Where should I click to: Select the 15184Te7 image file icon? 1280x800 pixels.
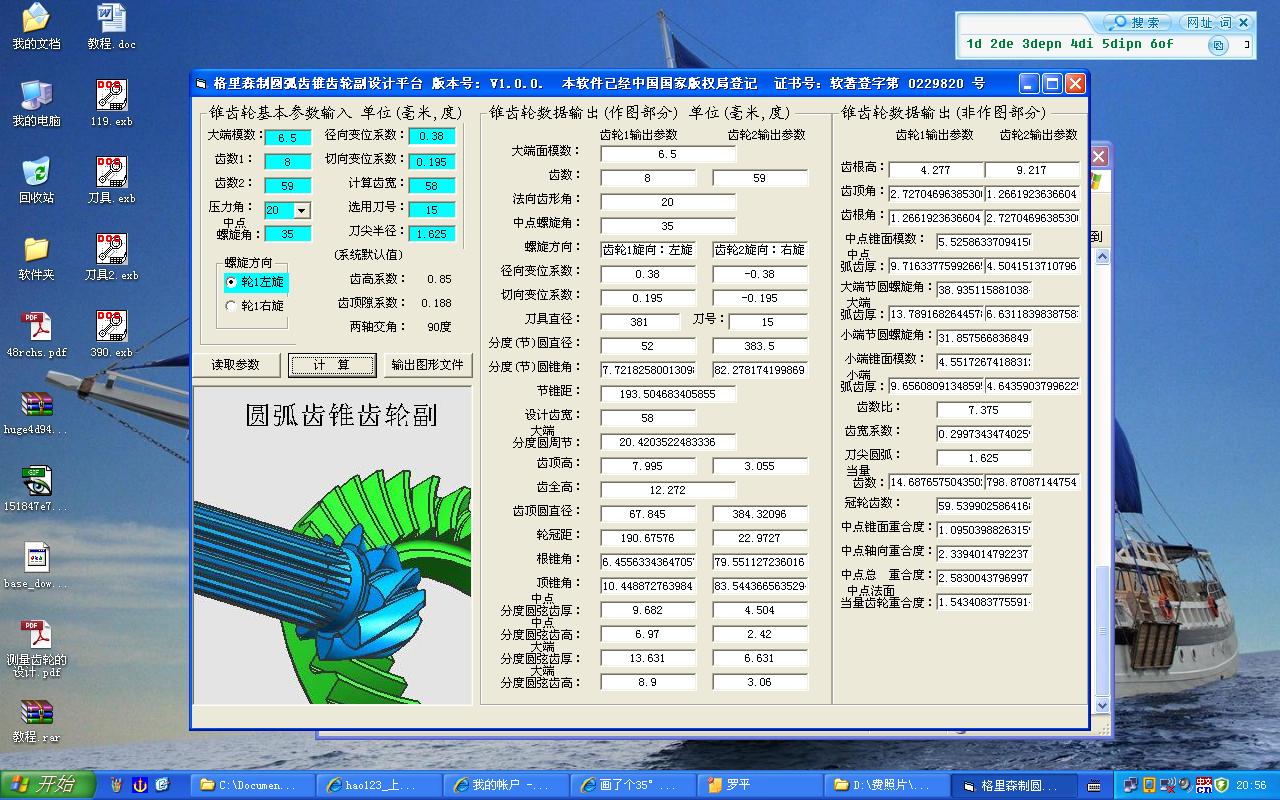click(36, 488)
